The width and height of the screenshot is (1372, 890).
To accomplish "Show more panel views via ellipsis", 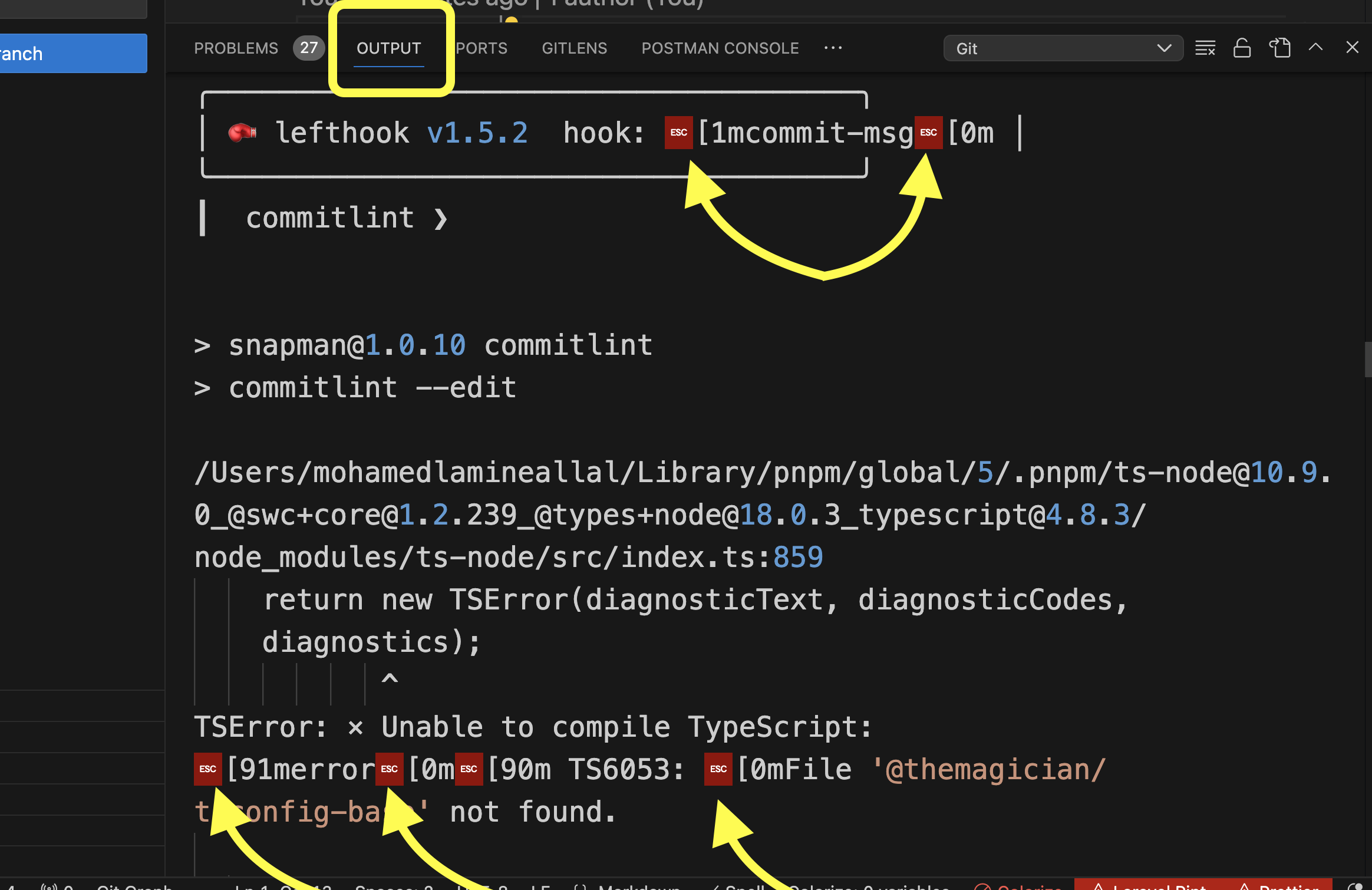I will coord(833,48).
